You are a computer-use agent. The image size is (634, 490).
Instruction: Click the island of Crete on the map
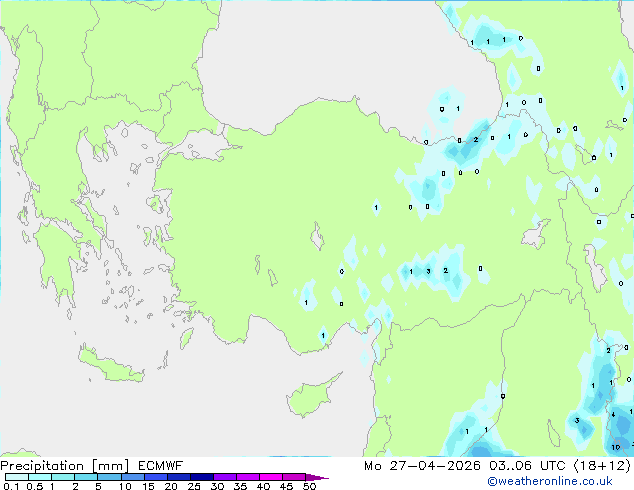[111, 366]
